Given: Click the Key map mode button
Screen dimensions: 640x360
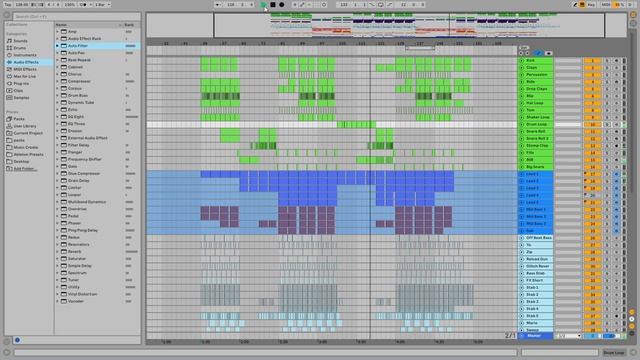Looking at the screenshot, I should [591, 4].
